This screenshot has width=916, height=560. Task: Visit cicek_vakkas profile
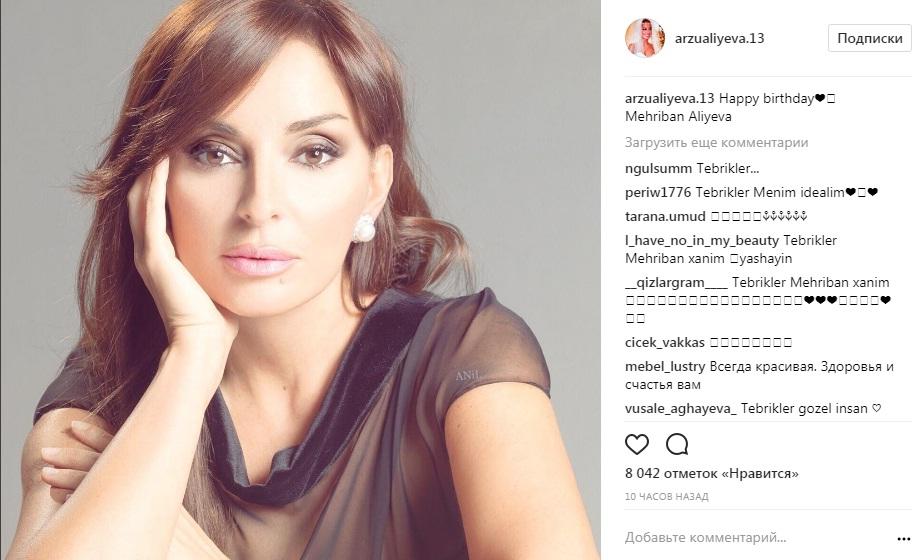point(665,343)
